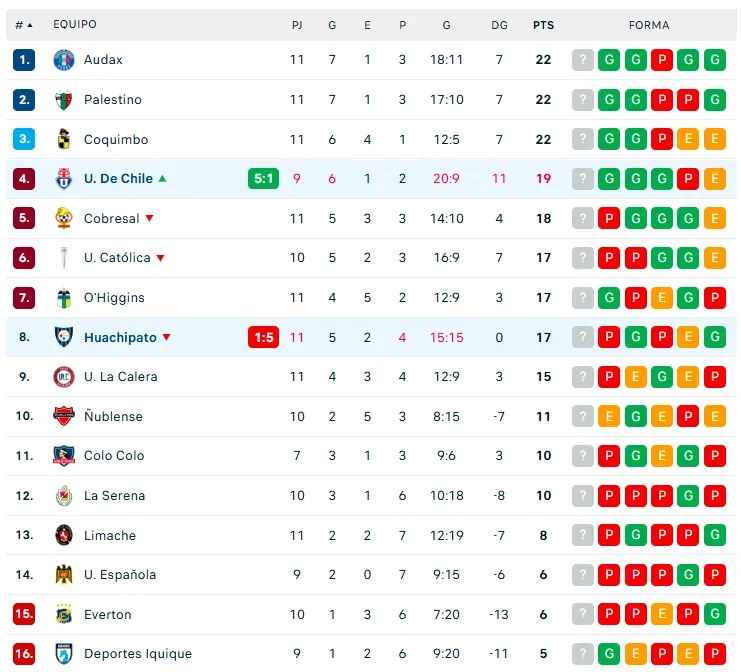Sort standings by the PTS column header
Image resolution: width=741 pixels, height=672 pixels.
tap(543, 25)
